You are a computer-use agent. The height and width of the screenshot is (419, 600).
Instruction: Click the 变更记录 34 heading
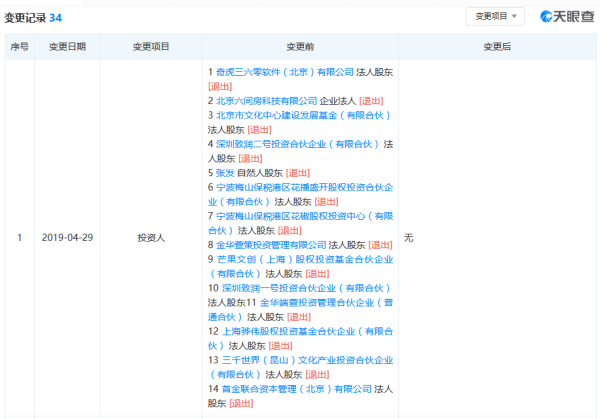click(33, 18)
